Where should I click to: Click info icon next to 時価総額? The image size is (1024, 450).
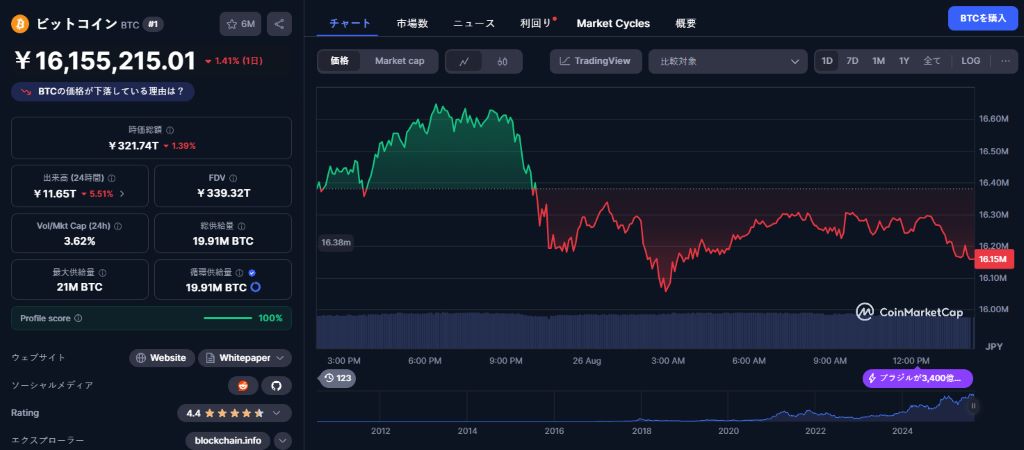(x=170, y=130)
